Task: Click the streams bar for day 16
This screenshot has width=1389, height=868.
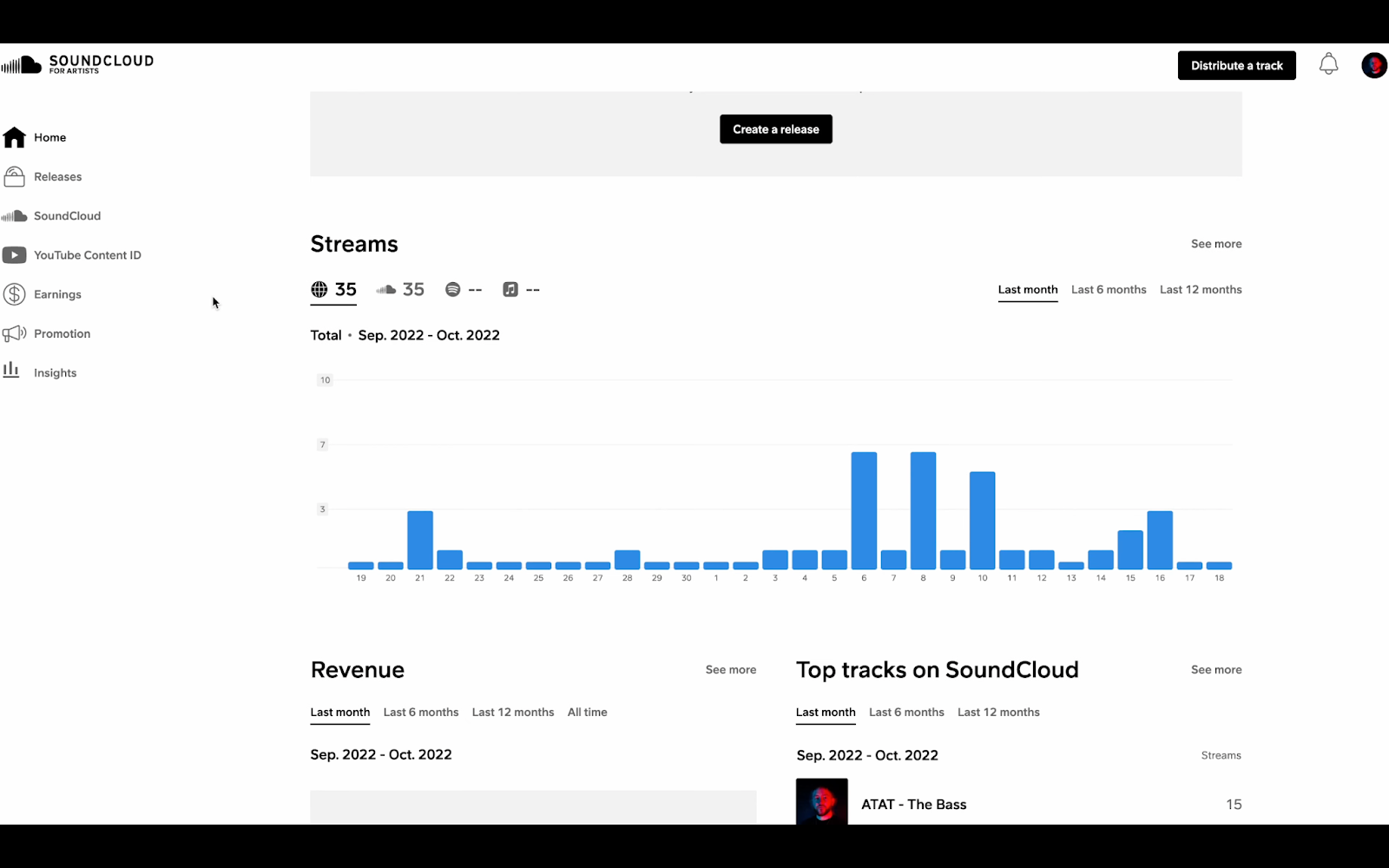Action: (x=1160, y=540)
